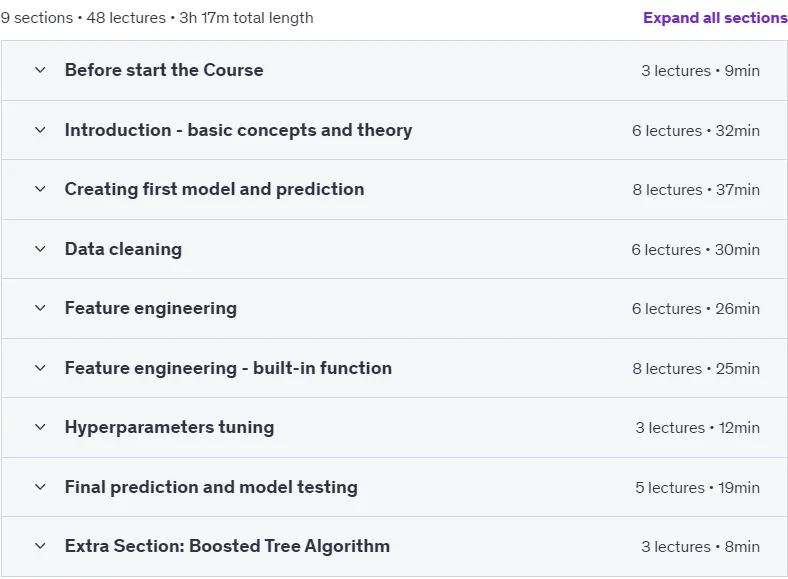Click the 6 lectures • 30min label
Viewport: 788px width, 579px height.
pos(696,250)
